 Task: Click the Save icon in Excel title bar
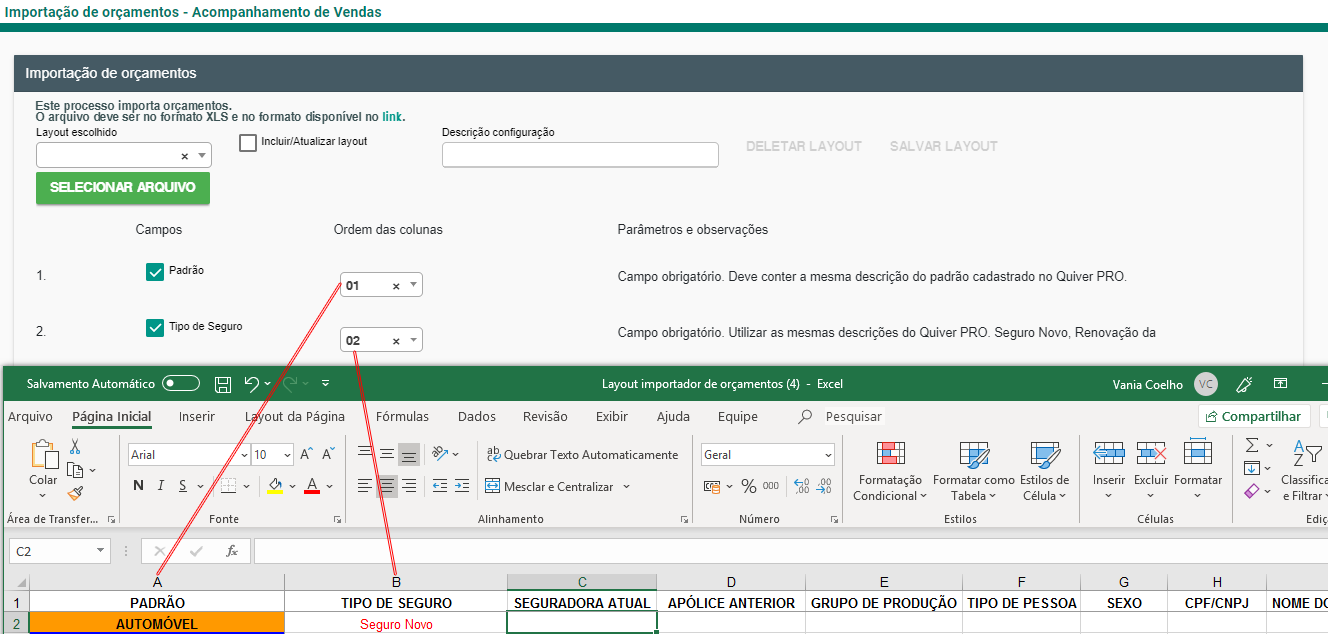point(223,384)
